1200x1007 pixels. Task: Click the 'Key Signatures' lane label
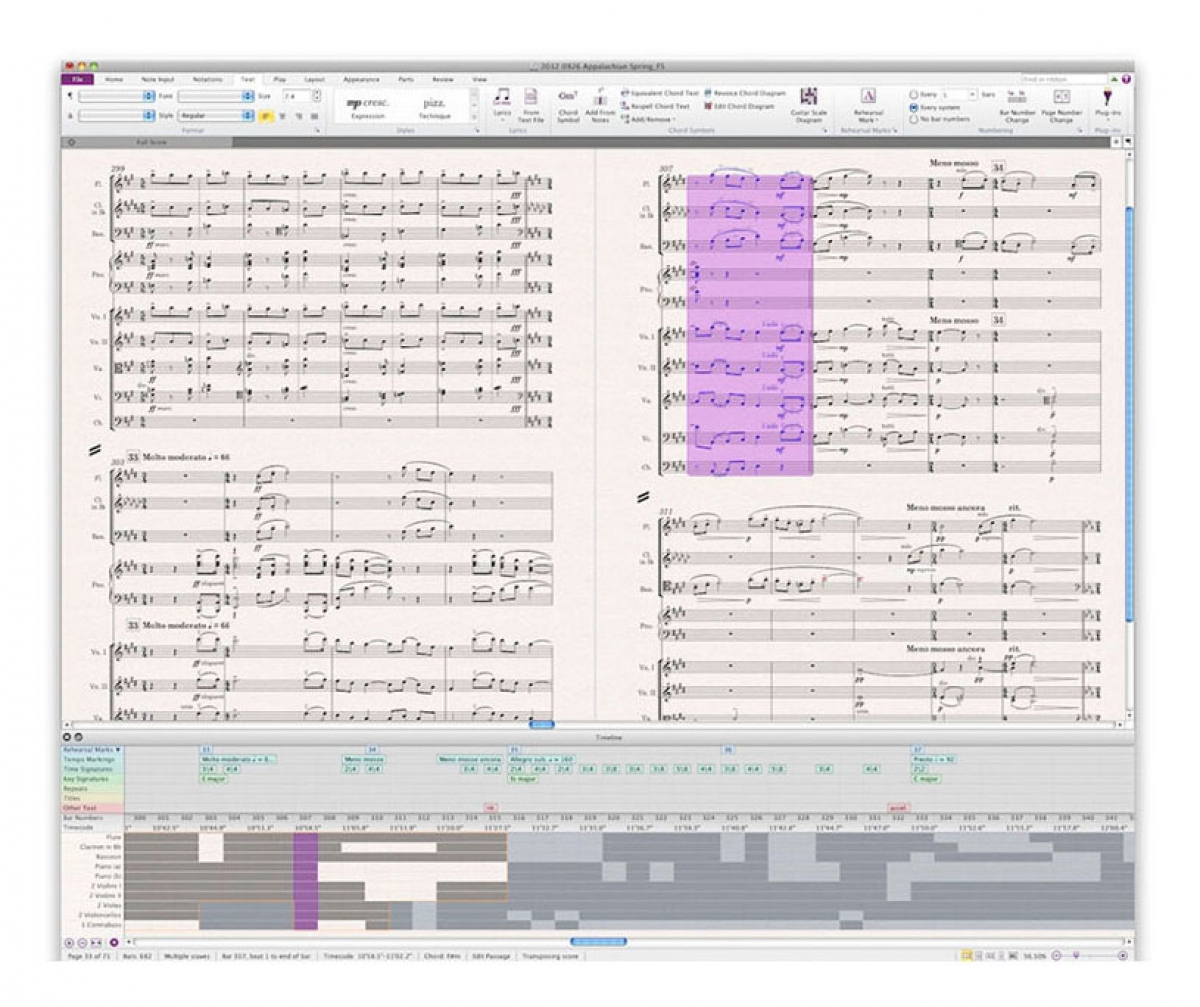(87, 778)
